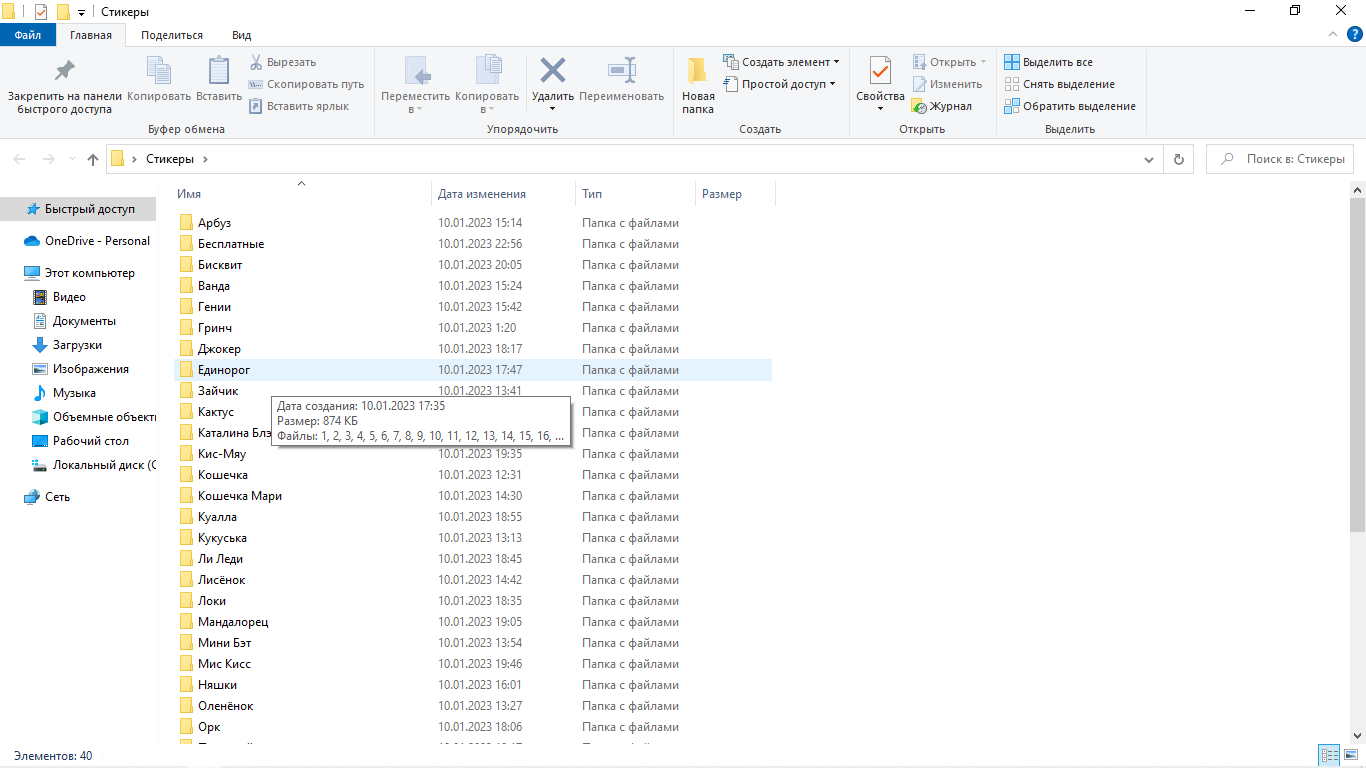Click the up arrow navigation button
This screenshot has width=1366, height=768.
coord(93,159)
